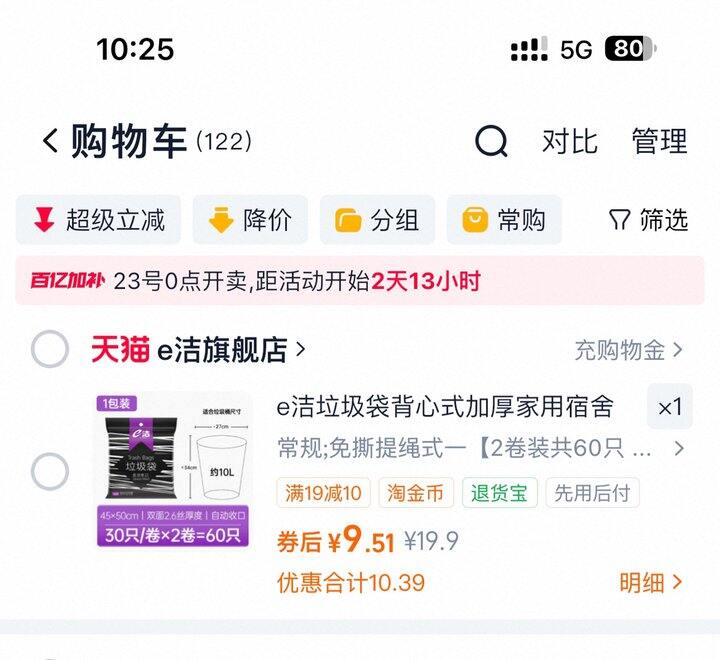Expand 明细 discount details
The width and height of the screenshot is (720, 660).
pos(651,582)
